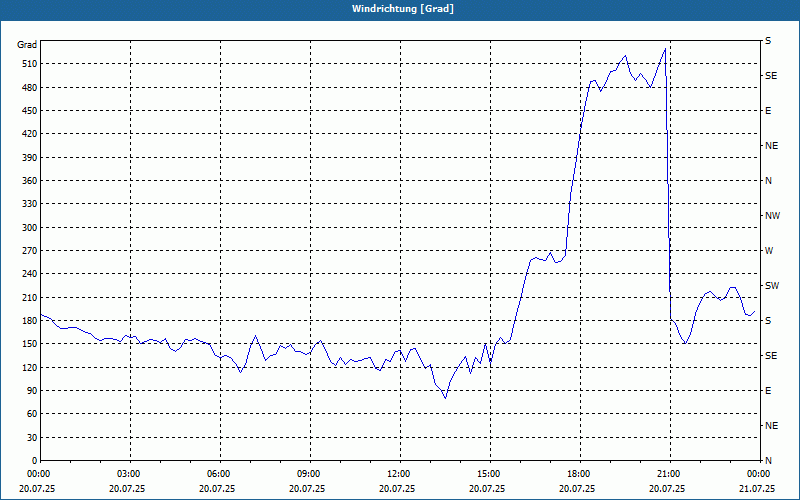Click the "E" compass label level with 90

768,391
